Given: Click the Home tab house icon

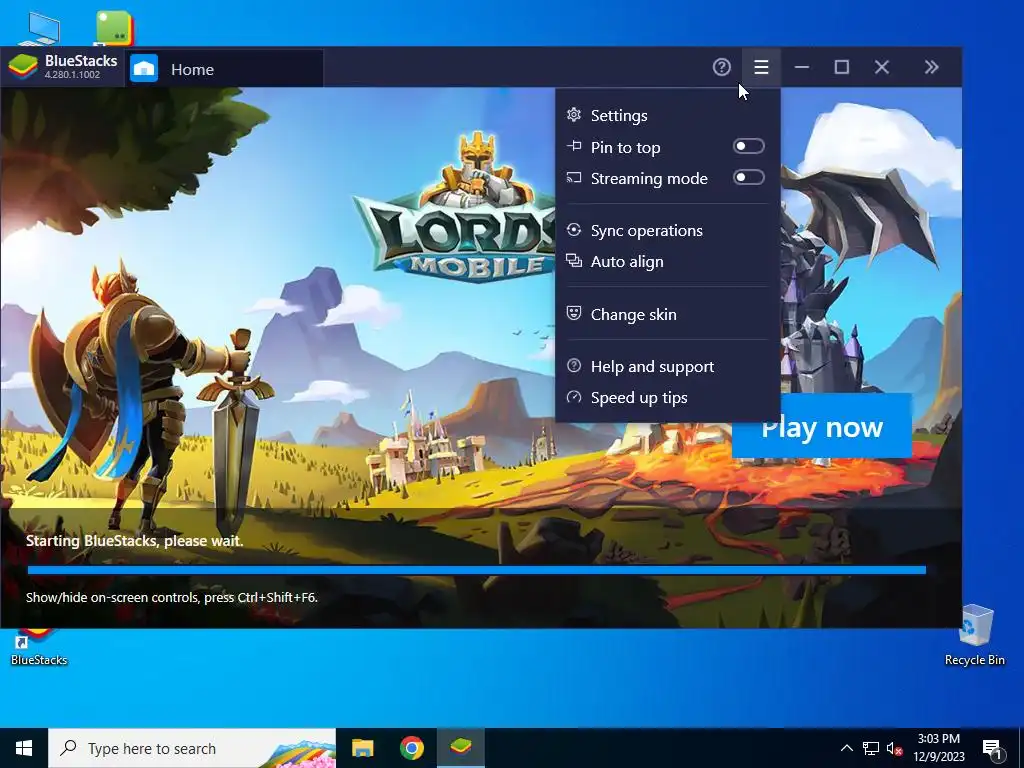Looking at the screenshot, I should point(144,69).
